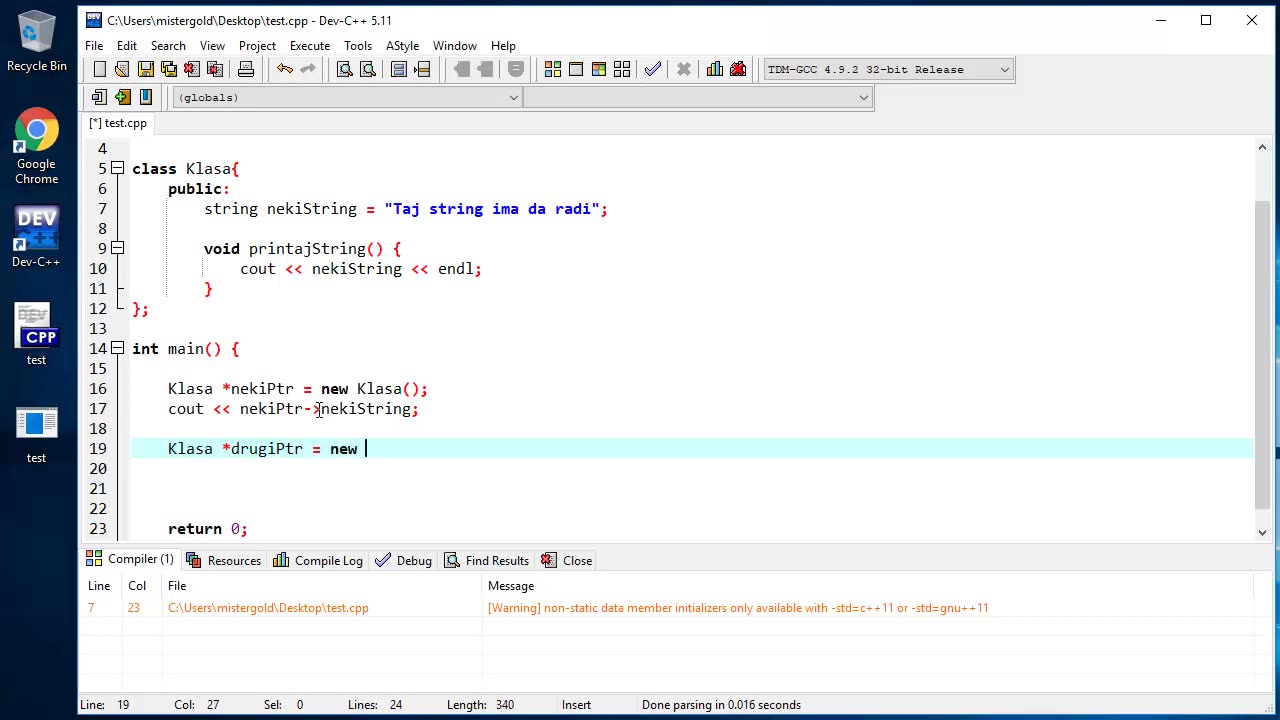Start debugging with the checkmark icon

[x=653, y=69]
